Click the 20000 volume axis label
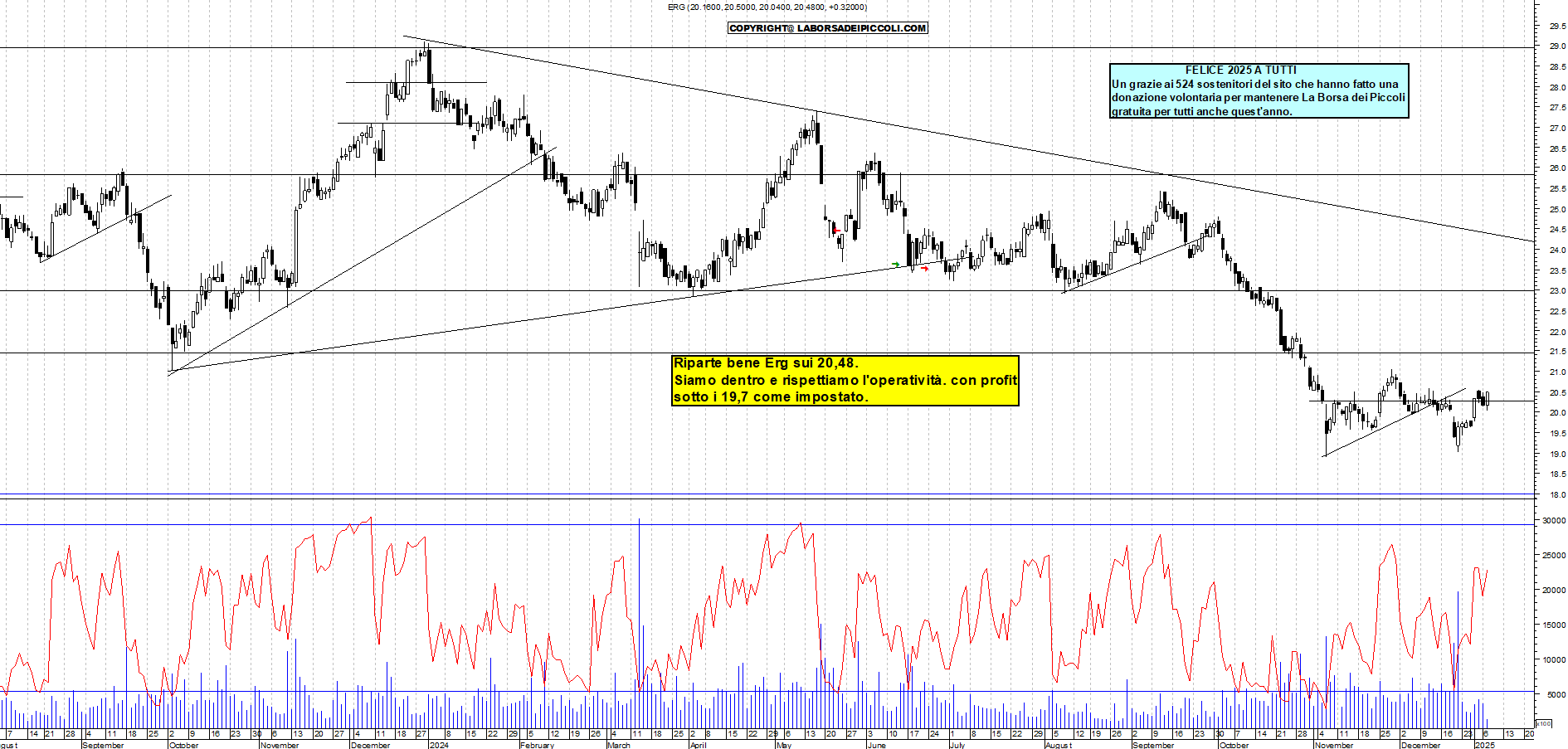The image size is (1568, 749). [1554, 591]
